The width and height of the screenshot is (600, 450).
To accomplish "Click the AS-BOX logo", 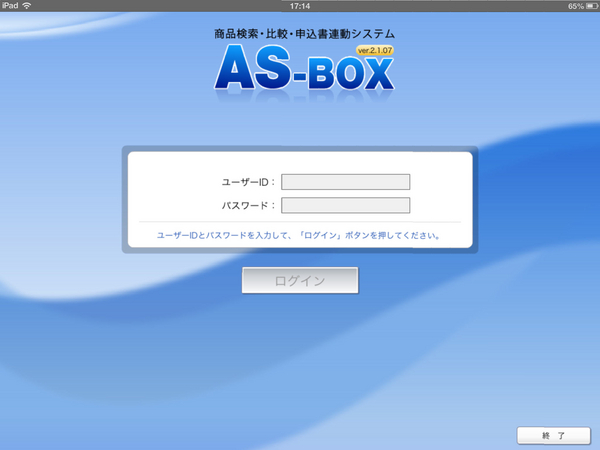I will pos(302,70).
